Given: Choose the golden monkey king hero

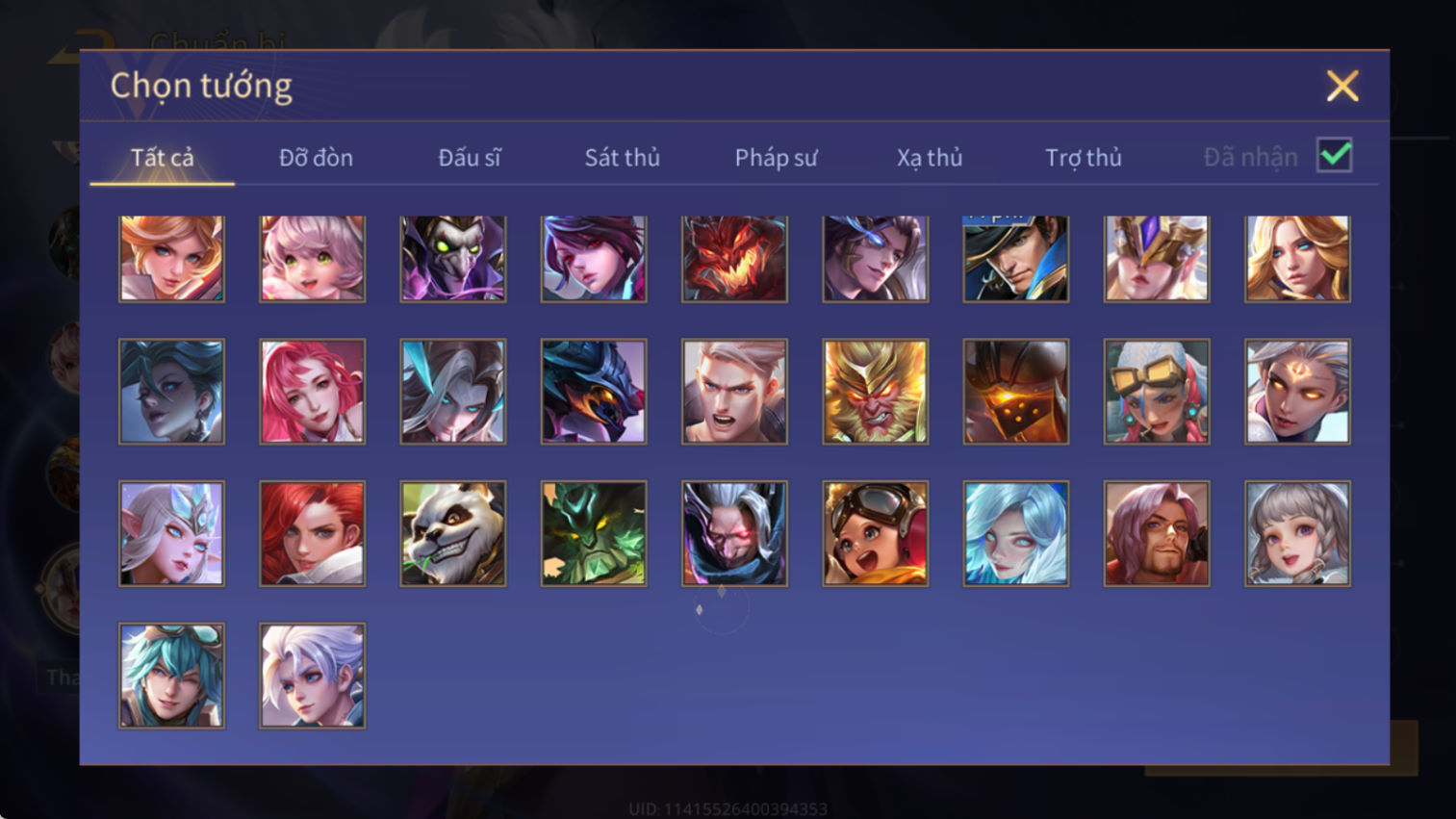Looking at the screenshot, I should coord(876,392).
